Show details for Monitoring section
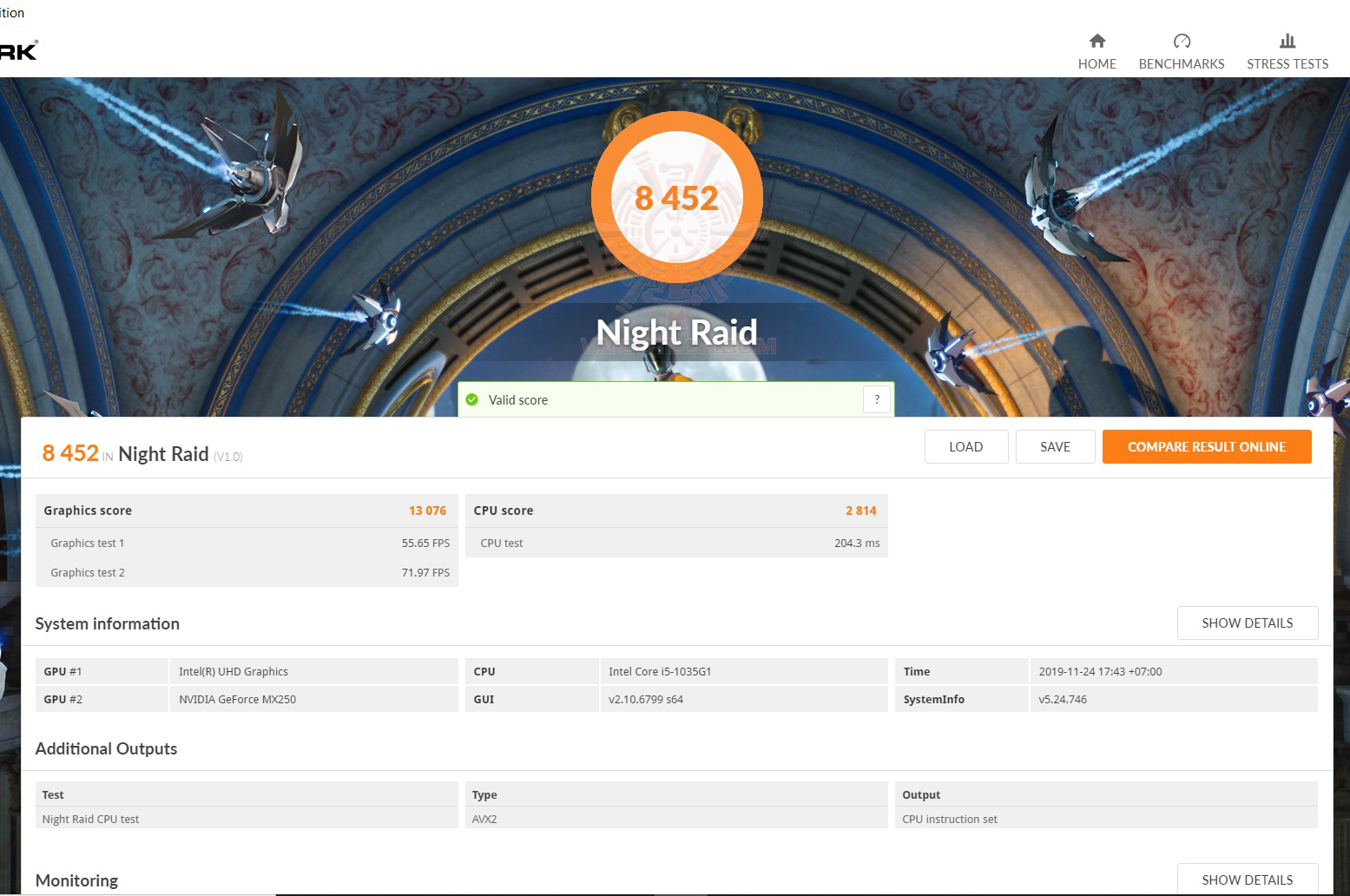This screenshot has width=1350, height=896. [x=1248, y=880]
